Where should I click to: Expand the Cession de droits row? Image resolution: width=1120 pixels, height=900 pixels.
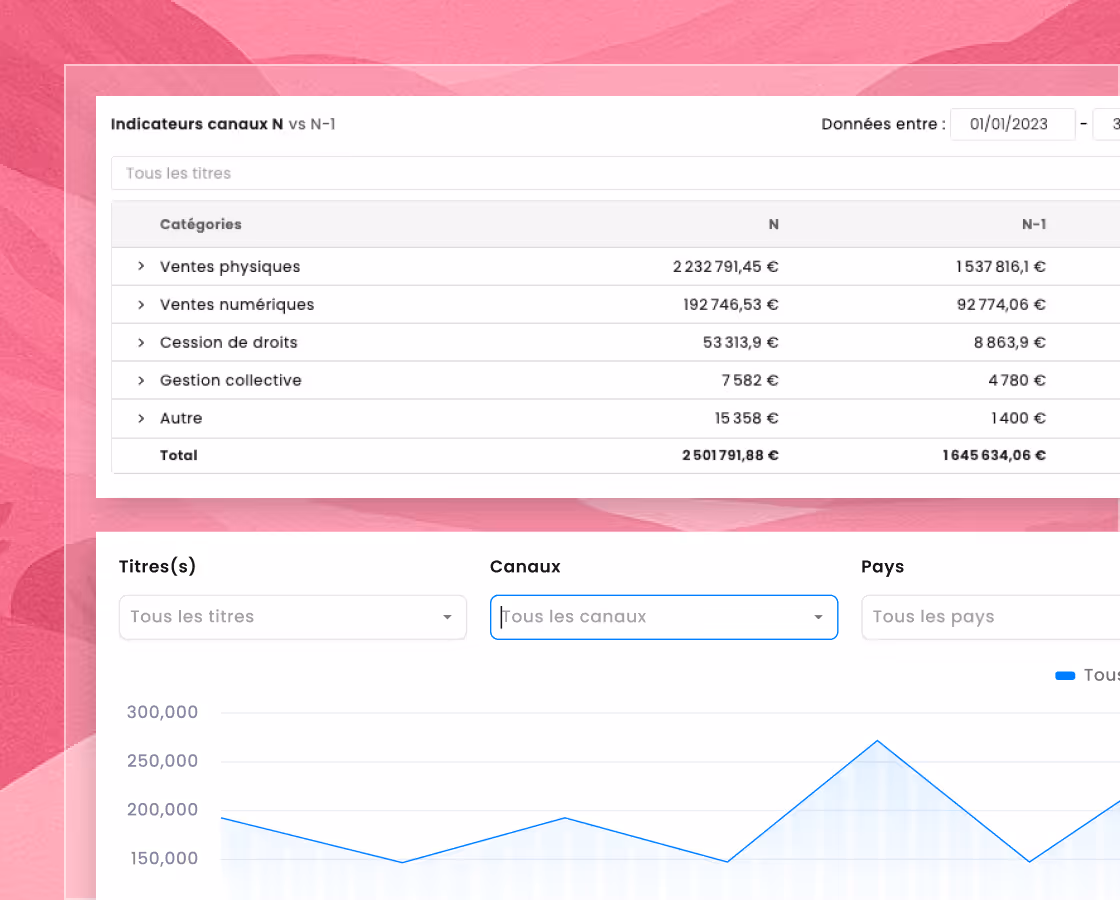[141, 342]
